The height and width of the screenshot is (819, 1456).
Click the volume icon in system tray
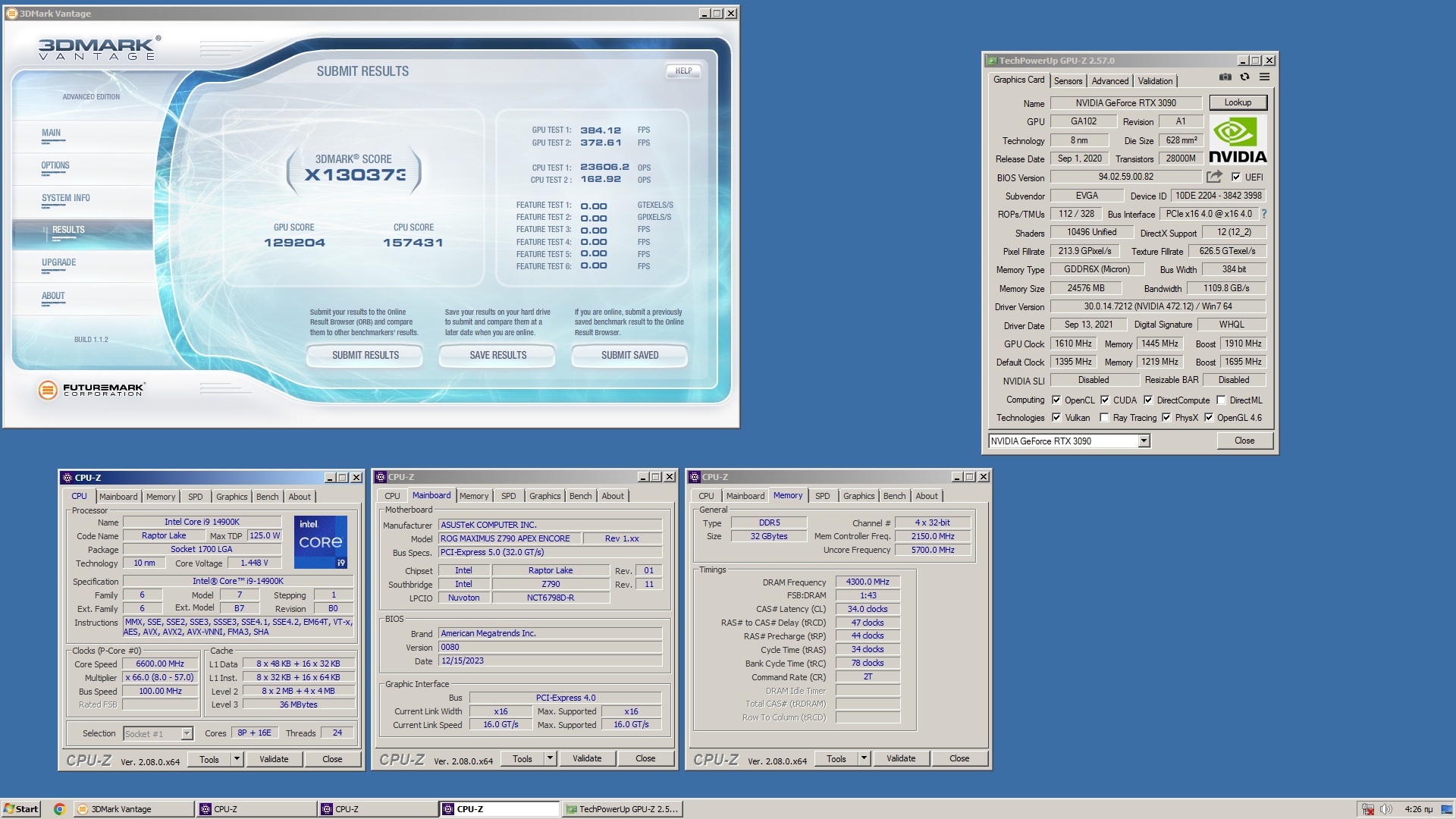point(1386,809)
